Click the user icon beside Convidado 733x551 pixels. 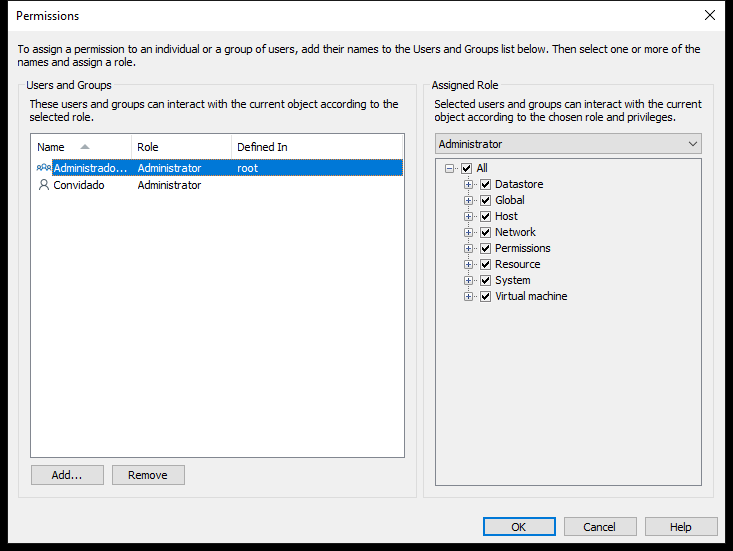click(44, 185)
